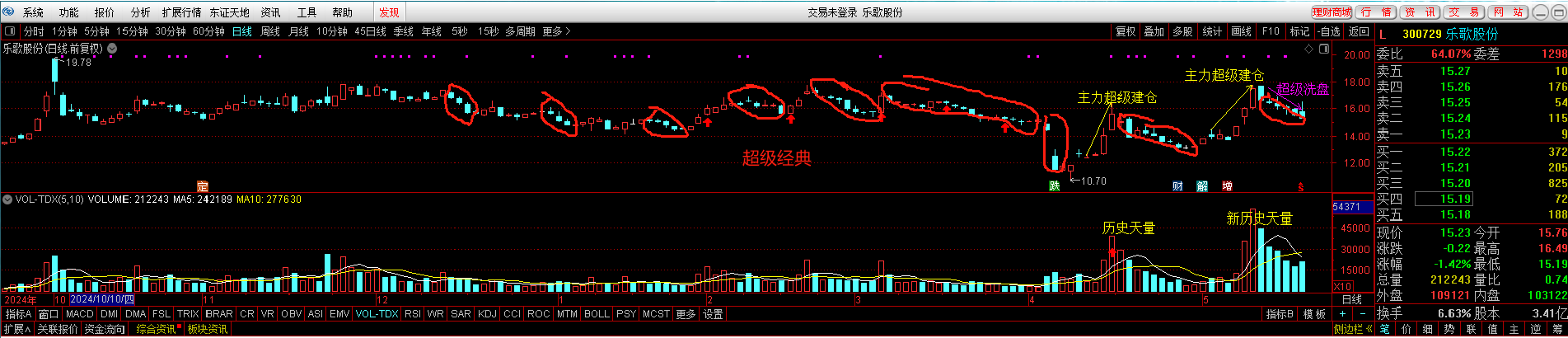This screenshot has width=1568, height=338.
Task: Switch chart to 60分钟 period
Action: (x=208, y=31)
